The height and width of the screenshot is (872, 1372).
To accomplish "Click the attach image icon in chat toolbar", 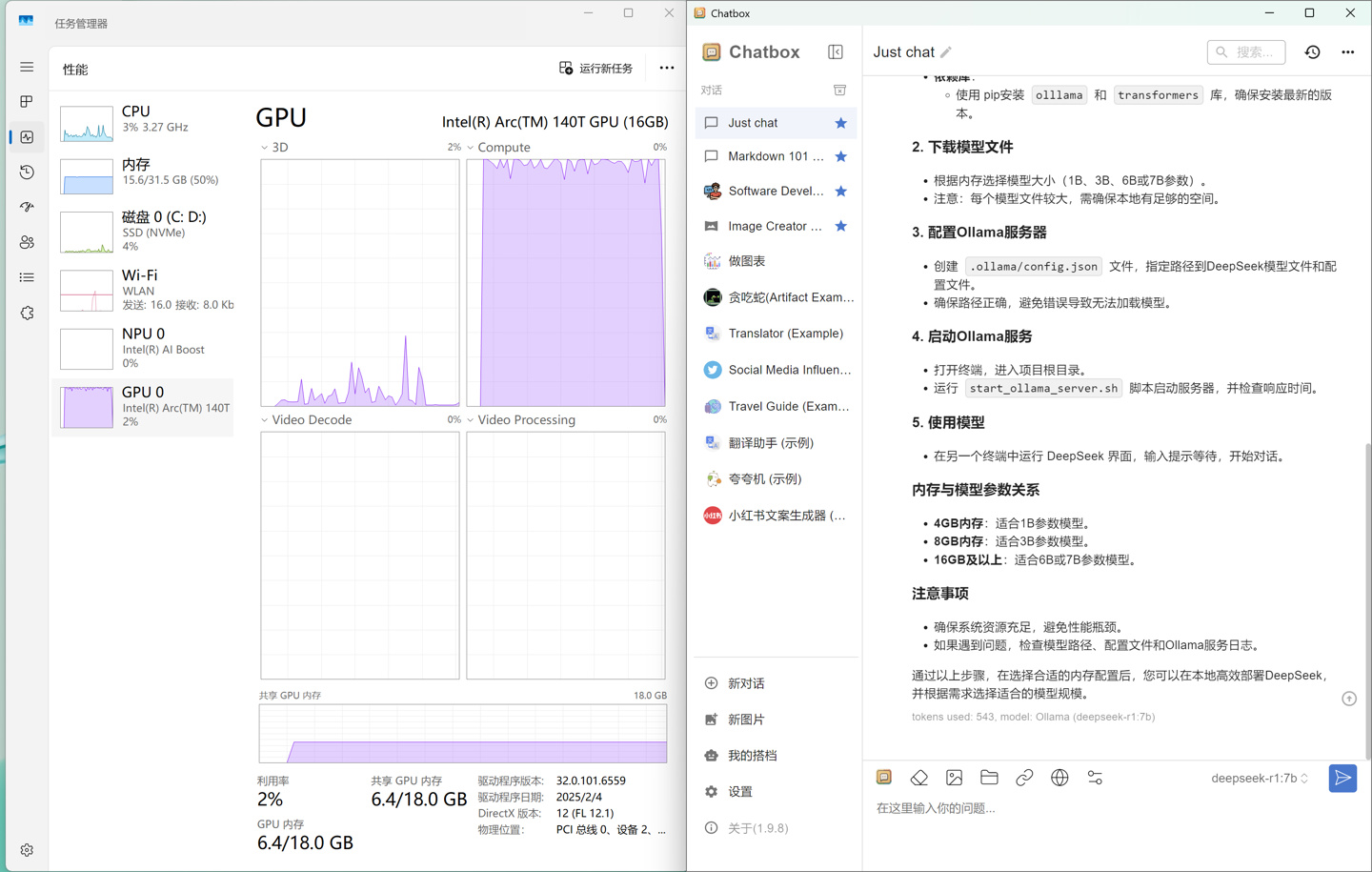I will pyautogui.click(x=954, y=778).
